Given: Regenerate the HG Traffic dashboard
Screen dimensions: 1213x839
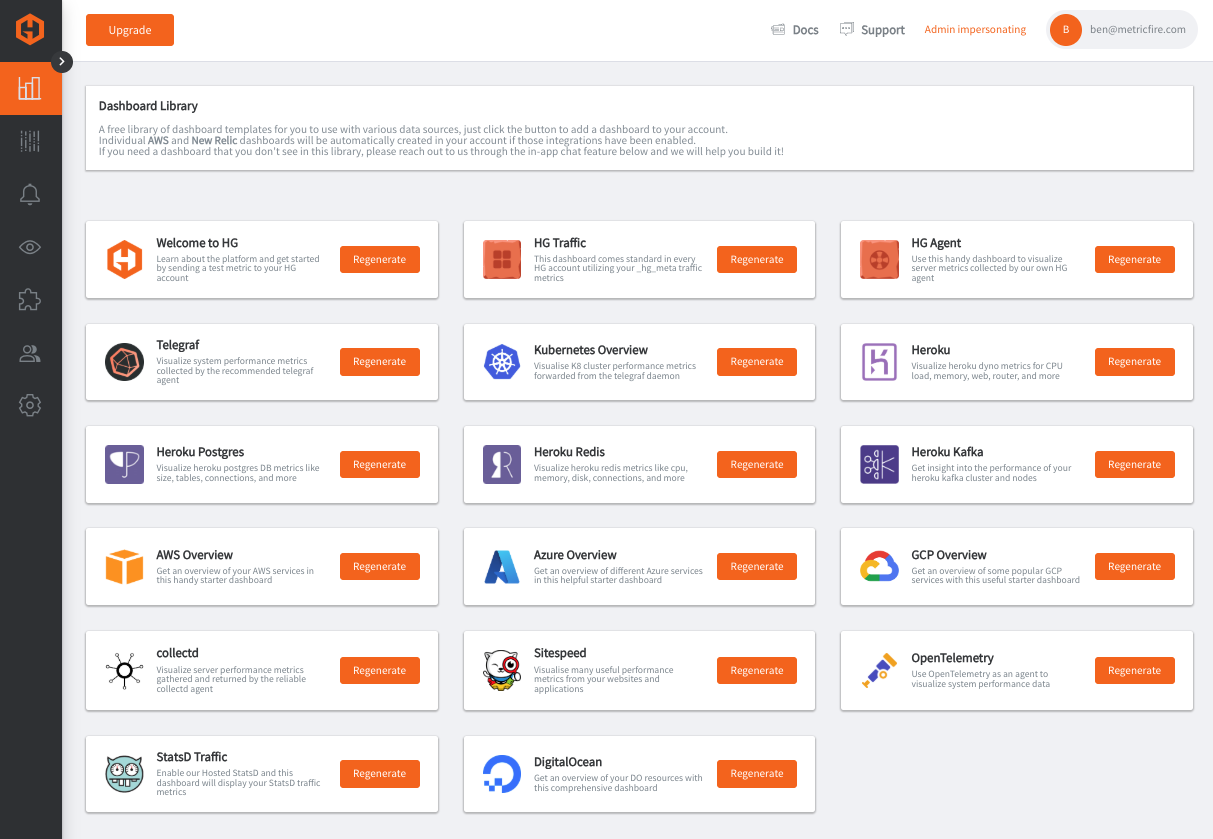Looking at the screenshot, I should tap(757, 259).
